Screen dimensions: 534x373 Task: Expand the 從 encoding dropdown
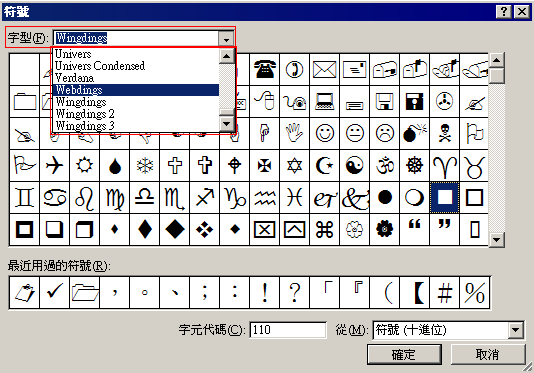click(516, 330)
